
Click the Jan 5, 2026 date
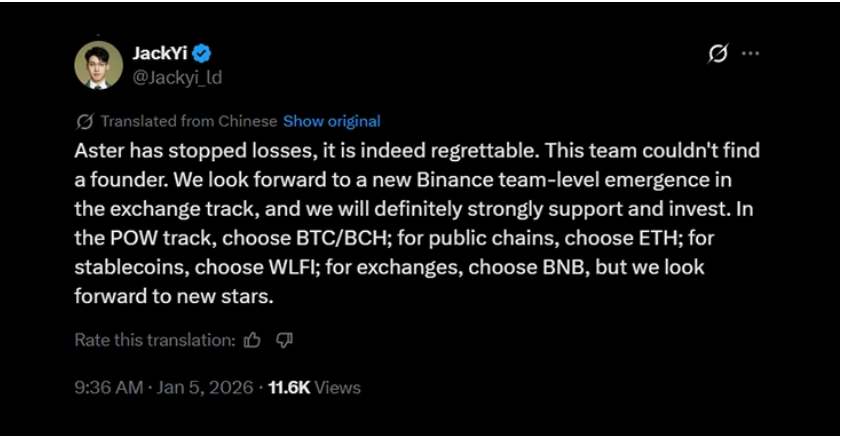(x=205, y=387)
